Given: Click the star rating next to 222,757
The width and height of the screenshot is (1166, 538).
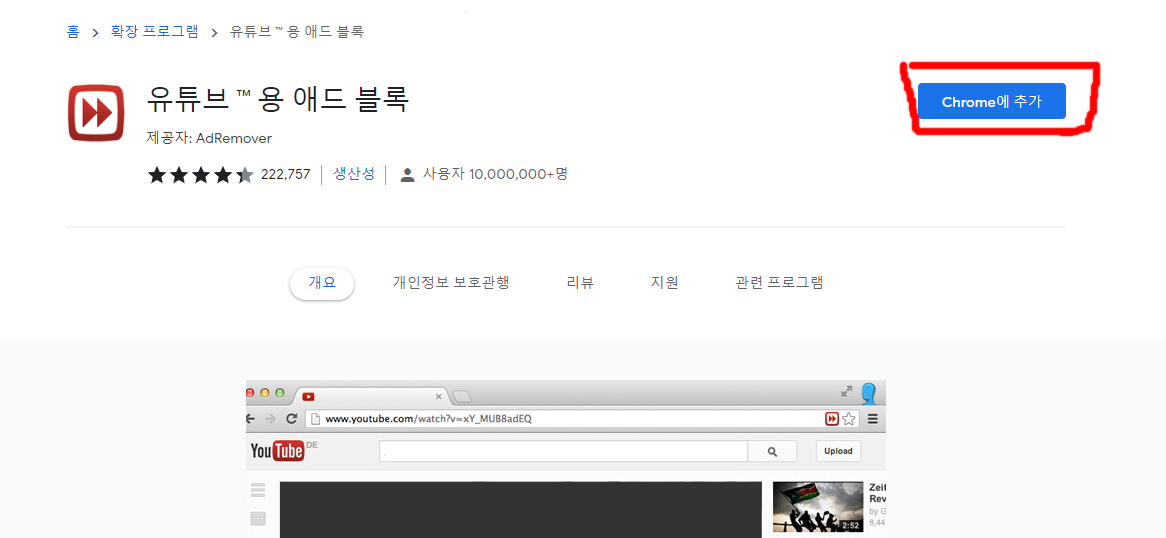Looking at the screenshot, I should (201, 175).
